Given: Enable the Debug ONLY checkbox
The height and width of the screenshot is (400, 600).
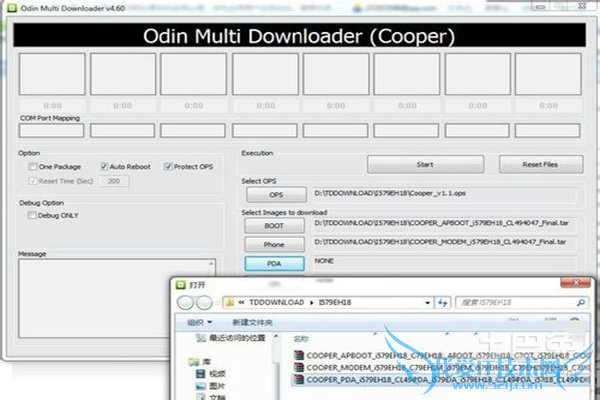Looking at the screenshot, I should [32, 216].
